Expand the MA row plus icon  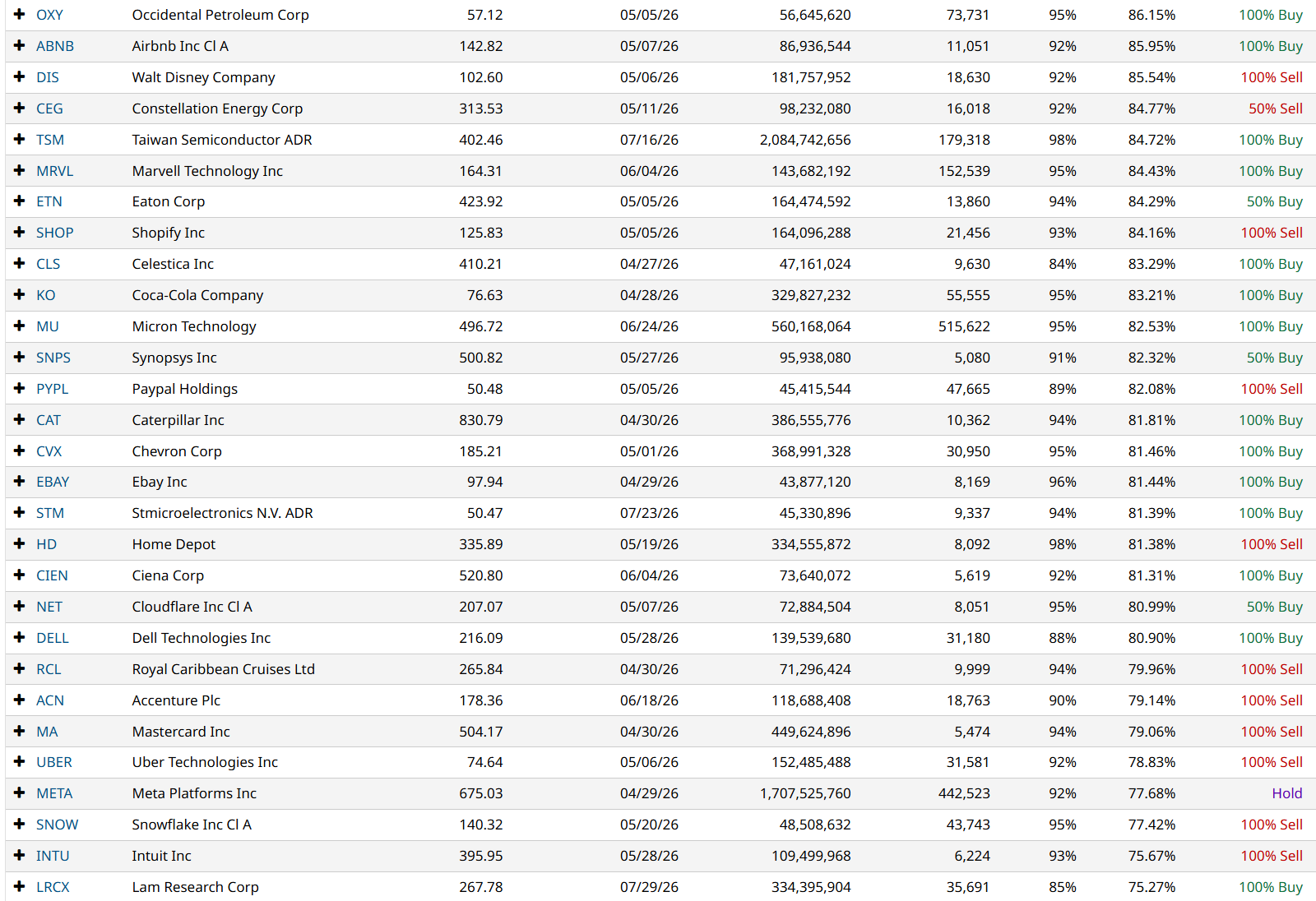coord(20,732)
